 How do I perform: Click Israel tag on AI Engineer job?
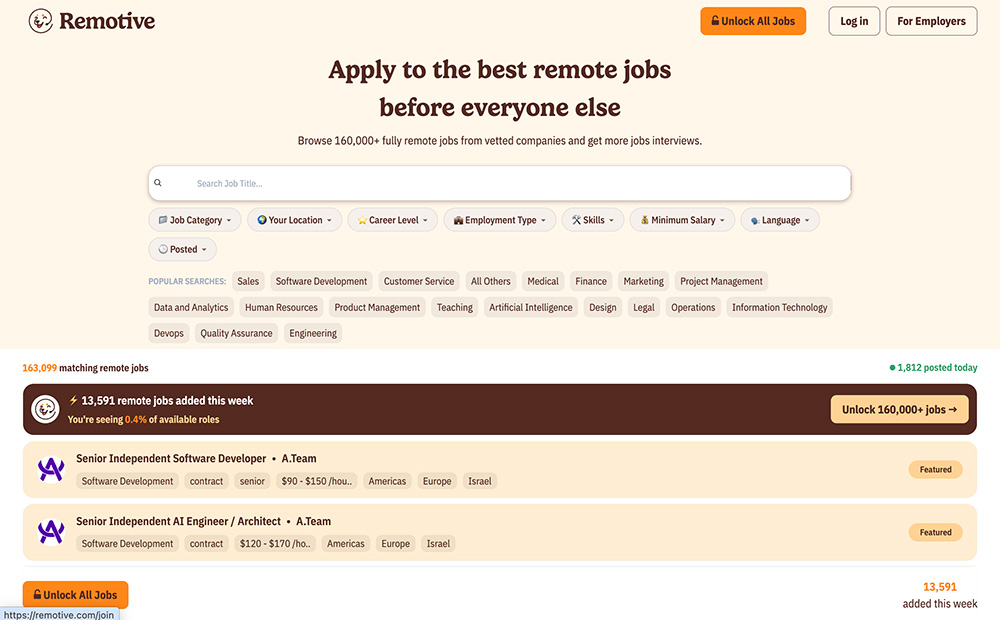[438, 543]
